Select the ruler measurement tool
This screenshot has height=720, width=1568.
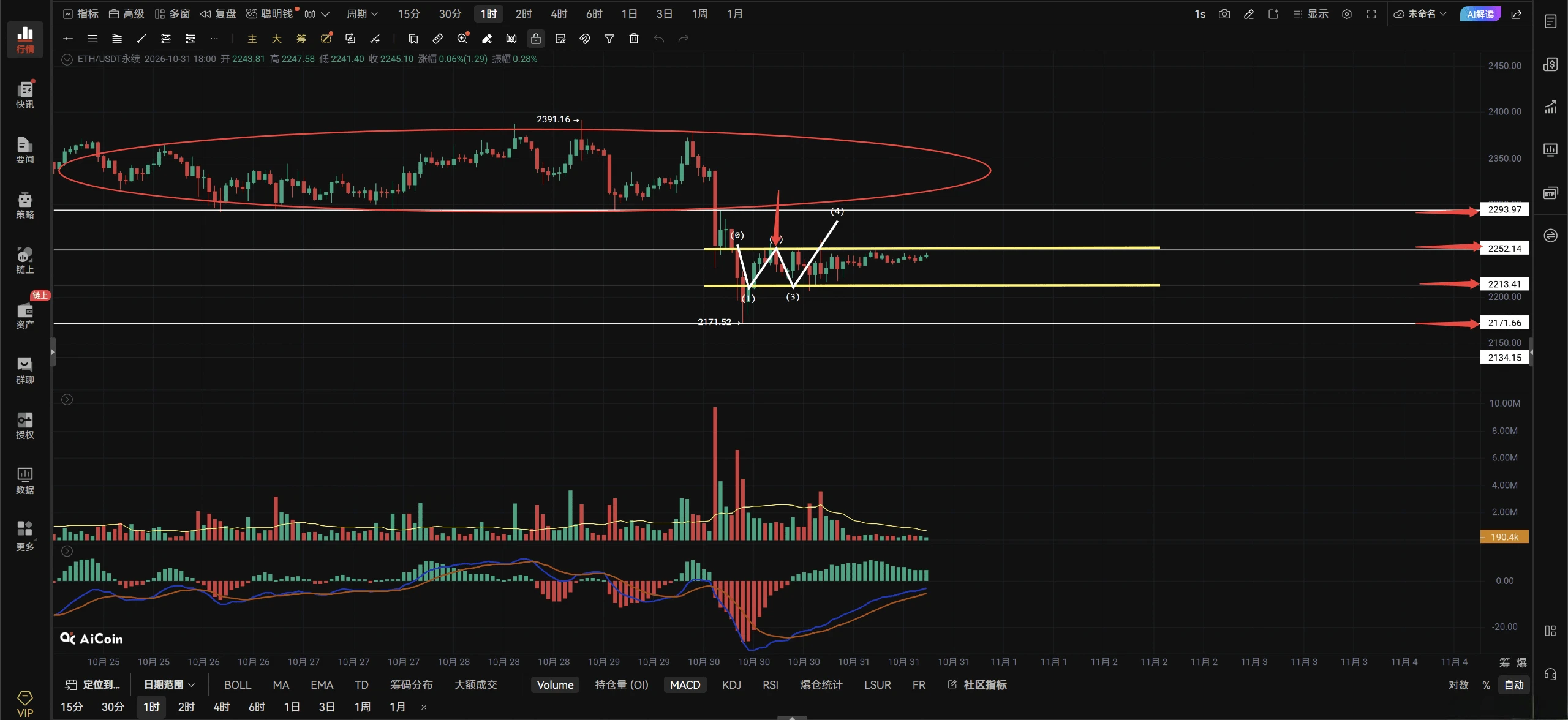tap(437, 39)
